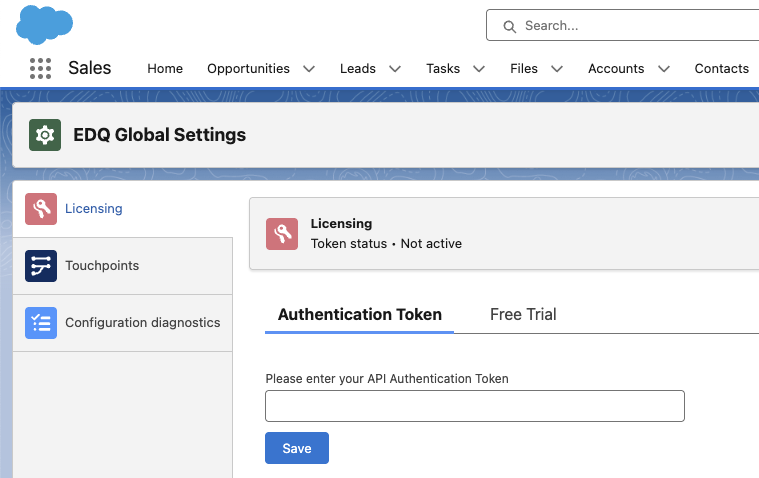Click the EDQ Global Settings title
The width and height of the screenshot is (759, 478).
point(159,135)
